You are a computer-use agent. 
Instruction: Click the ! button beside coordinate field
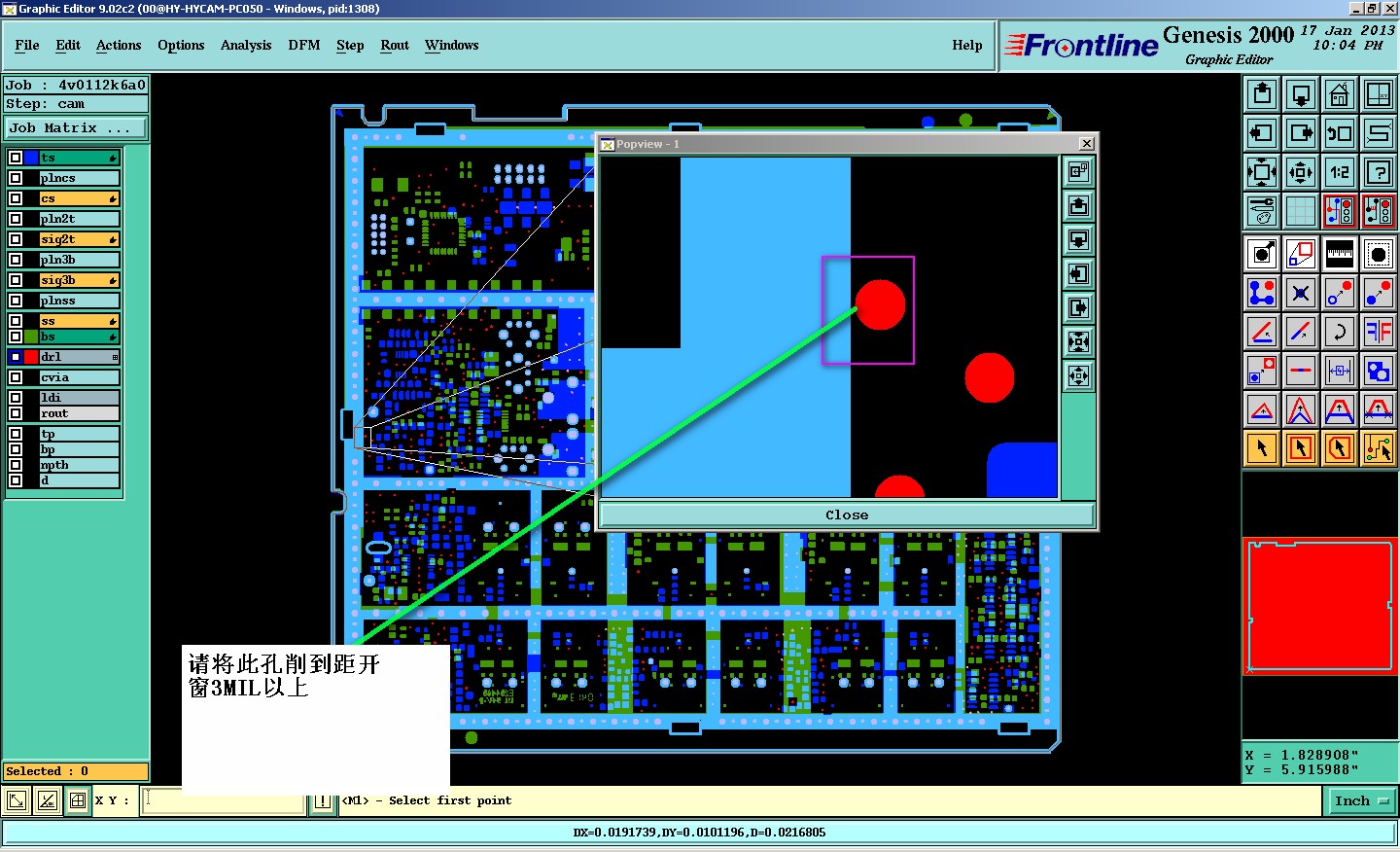323,801
